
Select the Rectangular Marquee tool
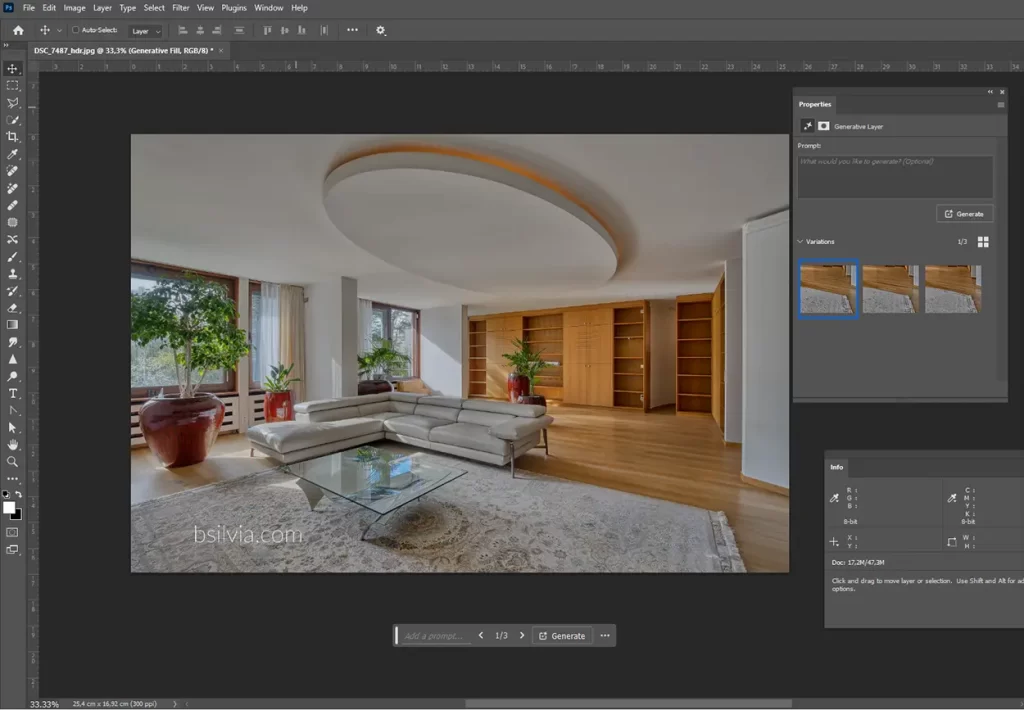tap(12, 86)
